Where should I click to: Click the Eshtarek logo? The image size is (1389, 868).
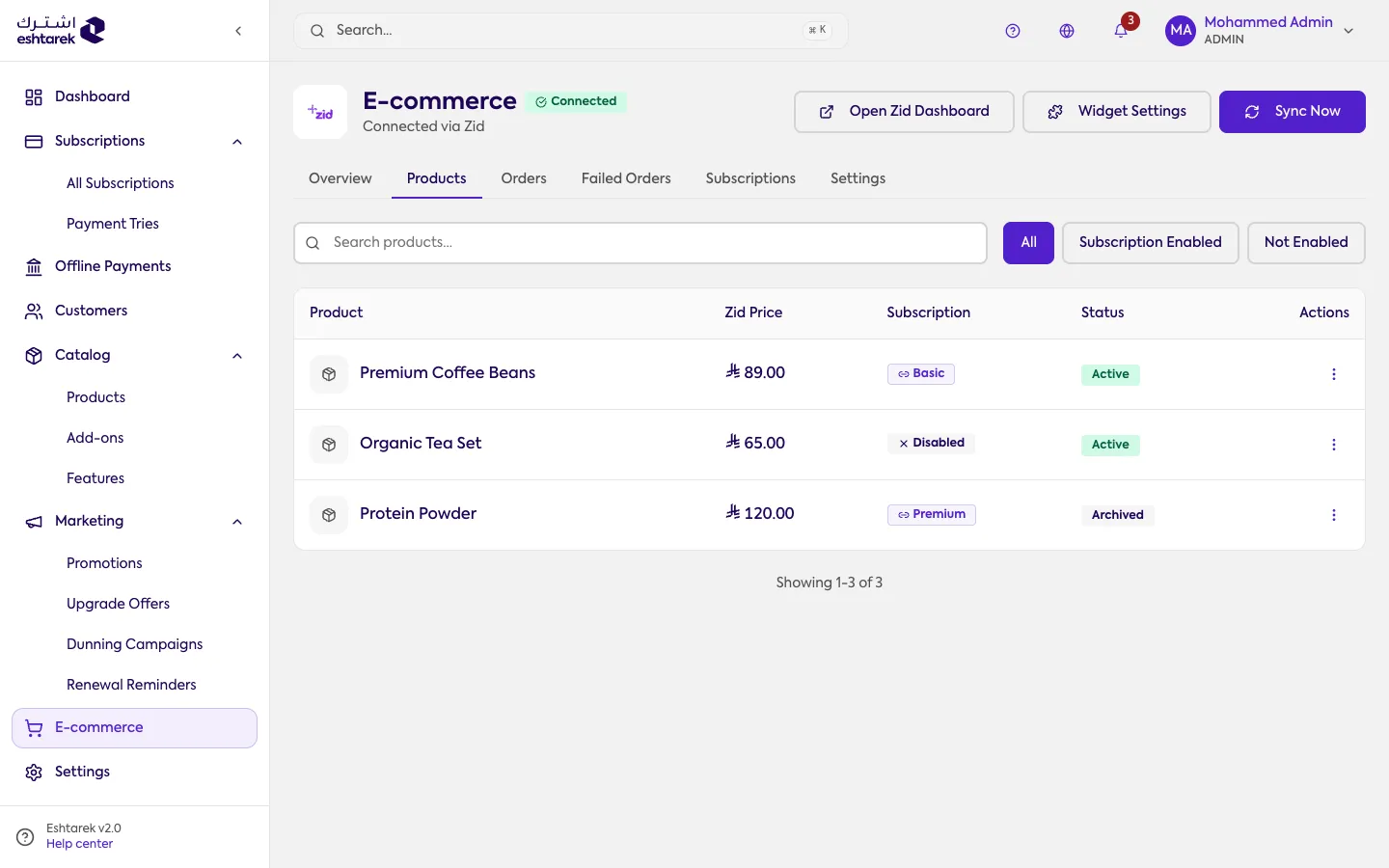(61, 30)
